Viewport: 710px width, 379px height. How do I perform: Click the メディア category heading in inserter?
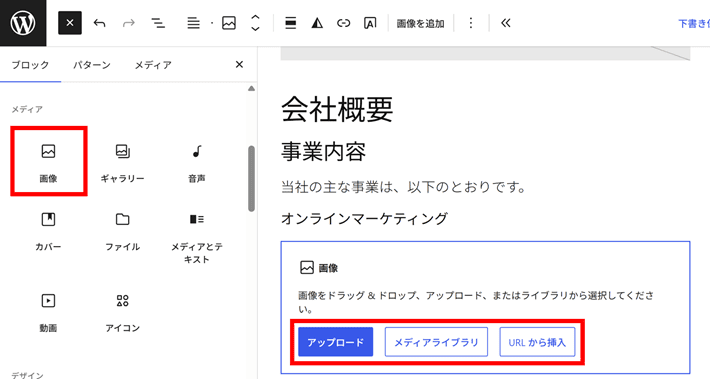(x=27, y=109)
